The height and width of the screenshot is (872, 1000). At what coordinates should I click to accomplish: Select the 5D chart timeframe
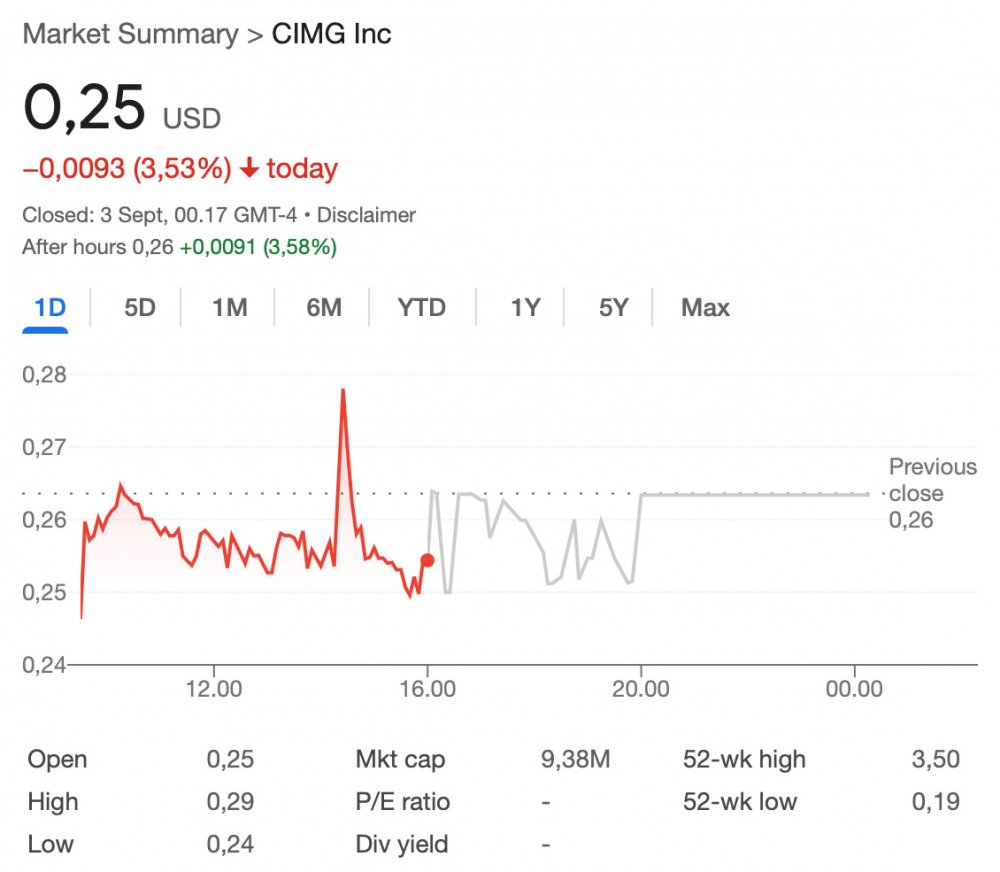coord(137,308)
